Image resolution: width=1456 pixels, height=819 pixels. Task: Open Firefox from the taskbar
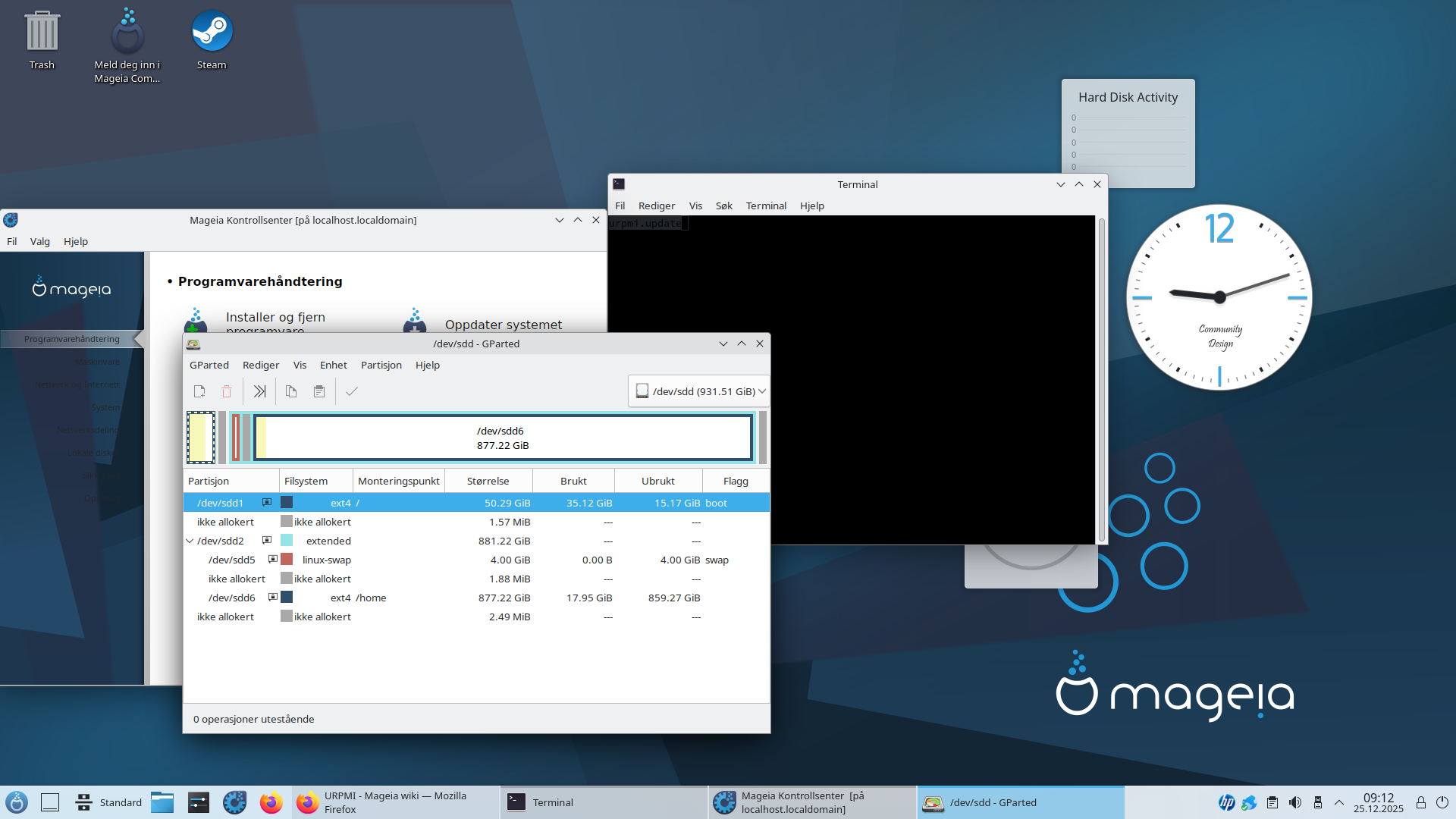(271, 802)
